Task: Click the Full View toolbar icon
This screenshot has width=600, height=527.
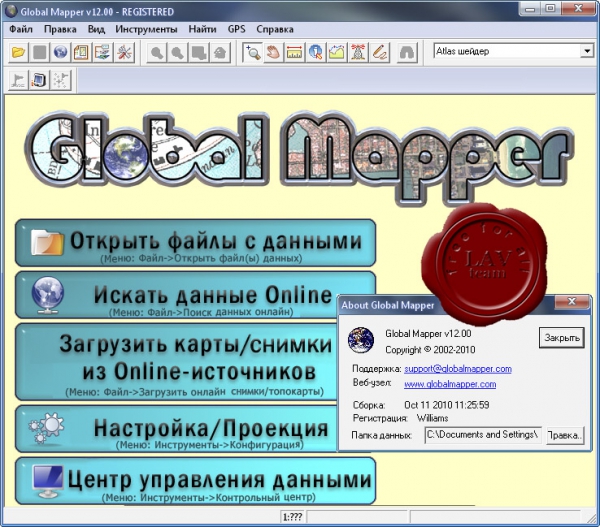Action: 199,52
